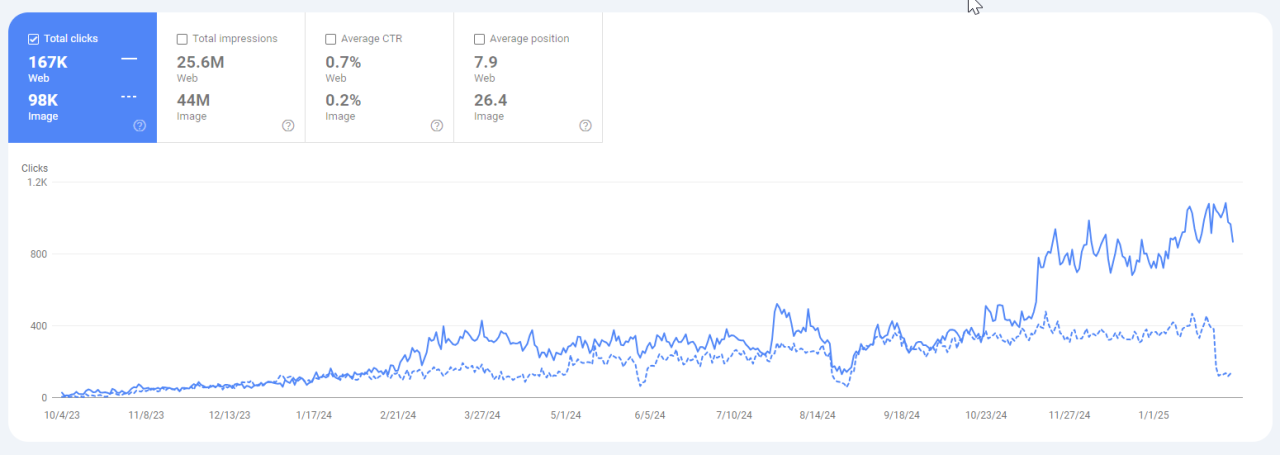This screenshot has width=1280, height=455.
Task: Click the Clicks axis title above chart
Action: pyautogui.click(x=34, y=168)
